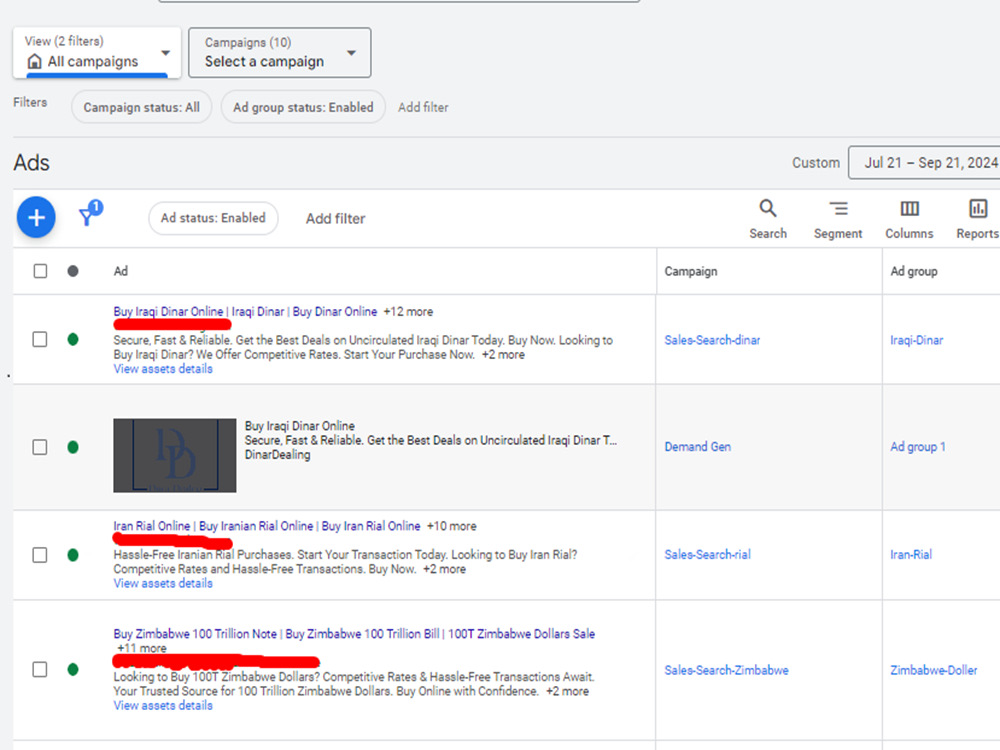Select the Iran Rial Online ad checkbox
This screenshot has width=1000, height=750.
pyautogui.click(x=40, y=555)
